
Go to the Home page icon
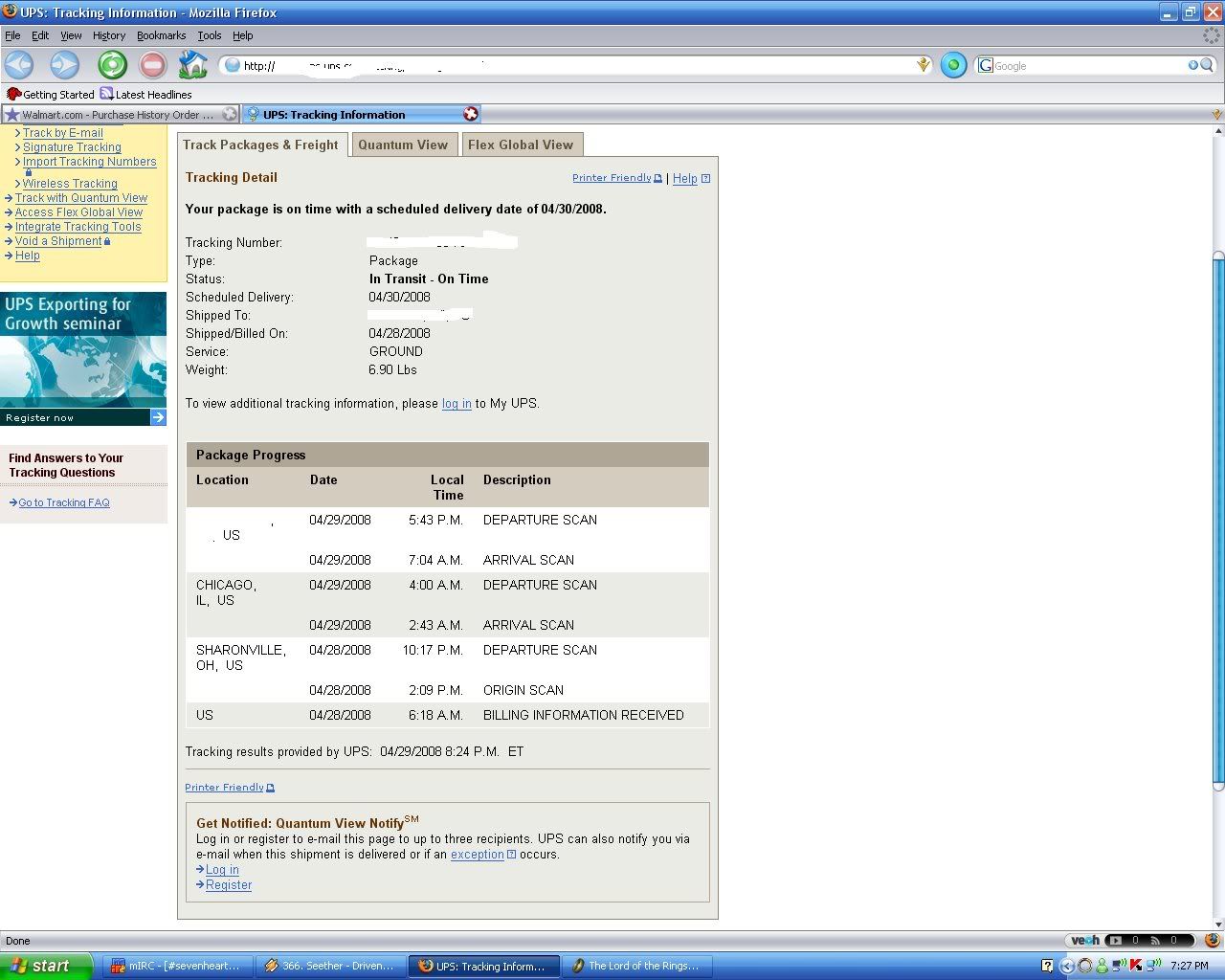192,65
